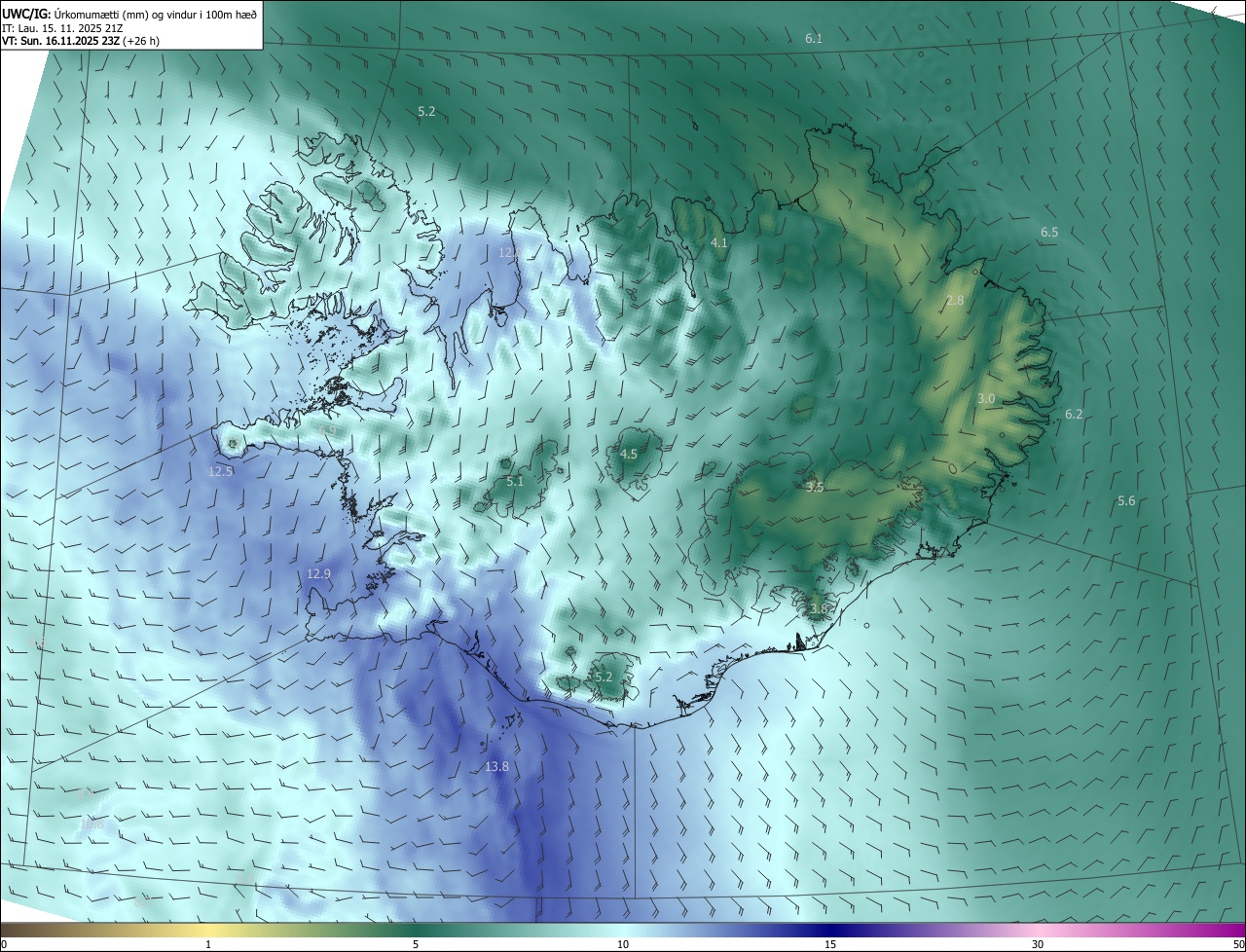Click the 6.1 value at the top of the map
Screen dimensions: 1246x952
tap(814, 39)
